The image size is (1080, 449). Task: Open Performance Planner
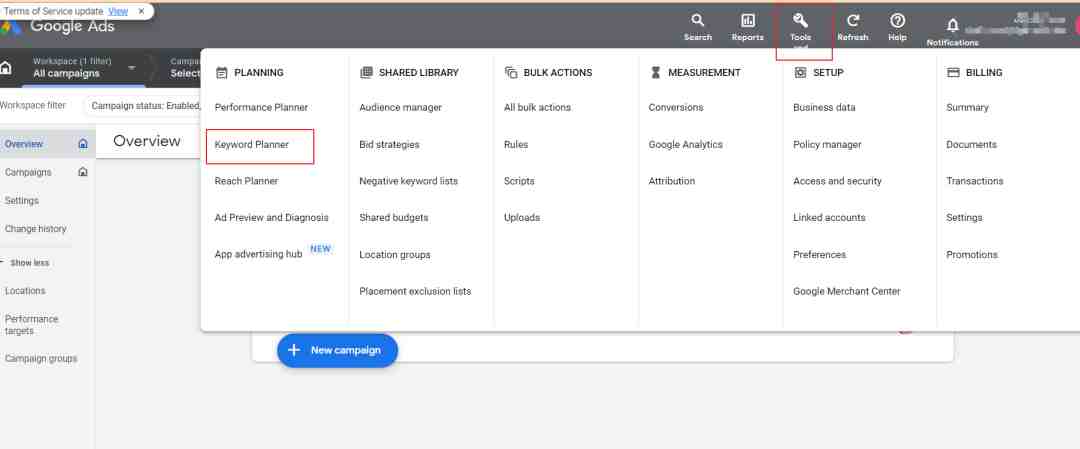tap(261, 107)
